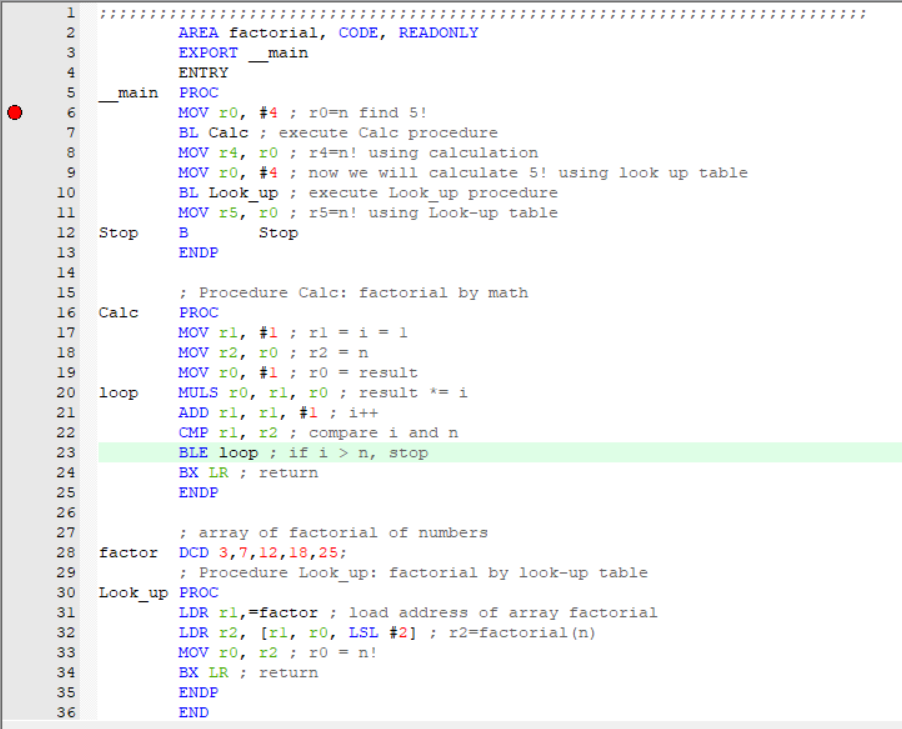Click the red breakpoint marker at line 6

[15, 112]
